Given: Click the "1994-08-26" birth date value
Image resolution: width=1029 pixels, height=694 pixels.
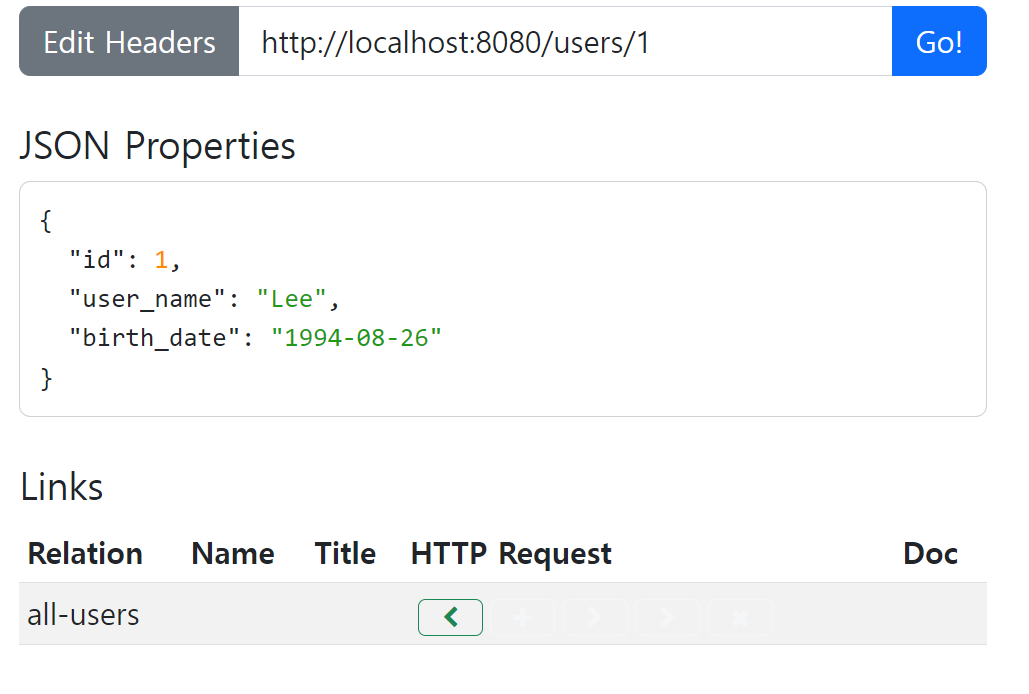Looking at the screenshot, I should point(357,338).
